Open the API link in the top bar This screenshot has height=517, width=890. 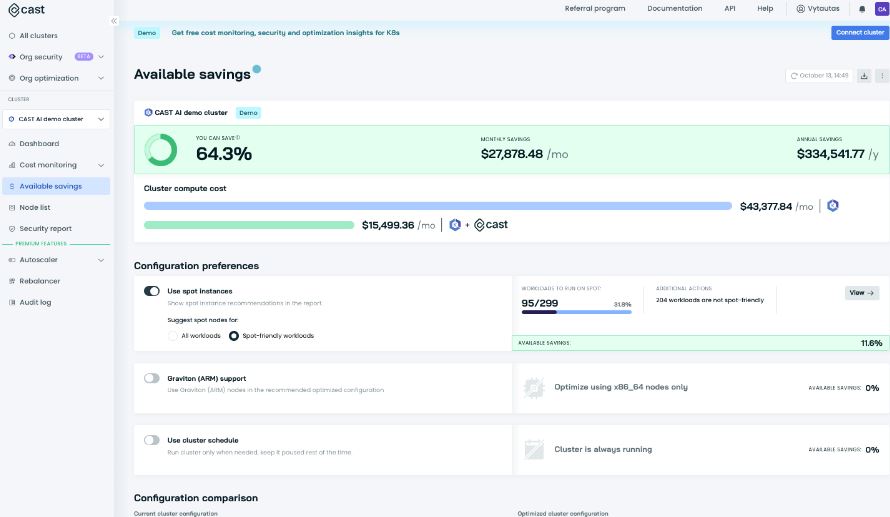coord(730,9)
